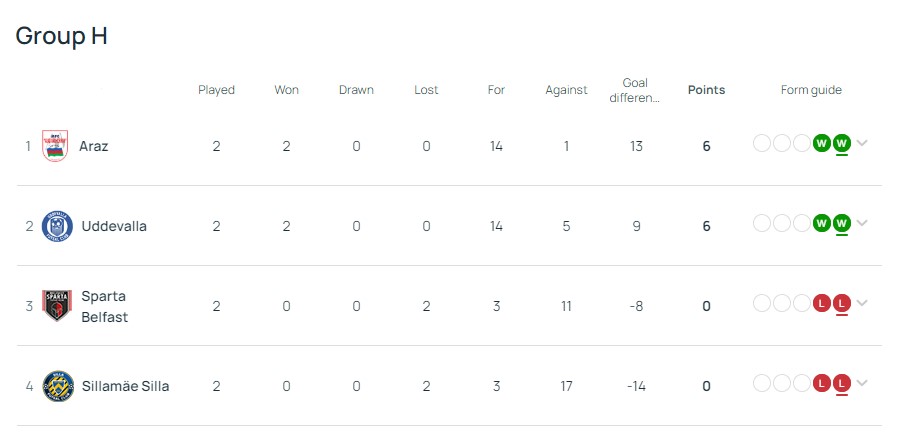Expand the Uddevalla row chevron
The width and height of the screenshot is (898, 442).
coord(862,223)
